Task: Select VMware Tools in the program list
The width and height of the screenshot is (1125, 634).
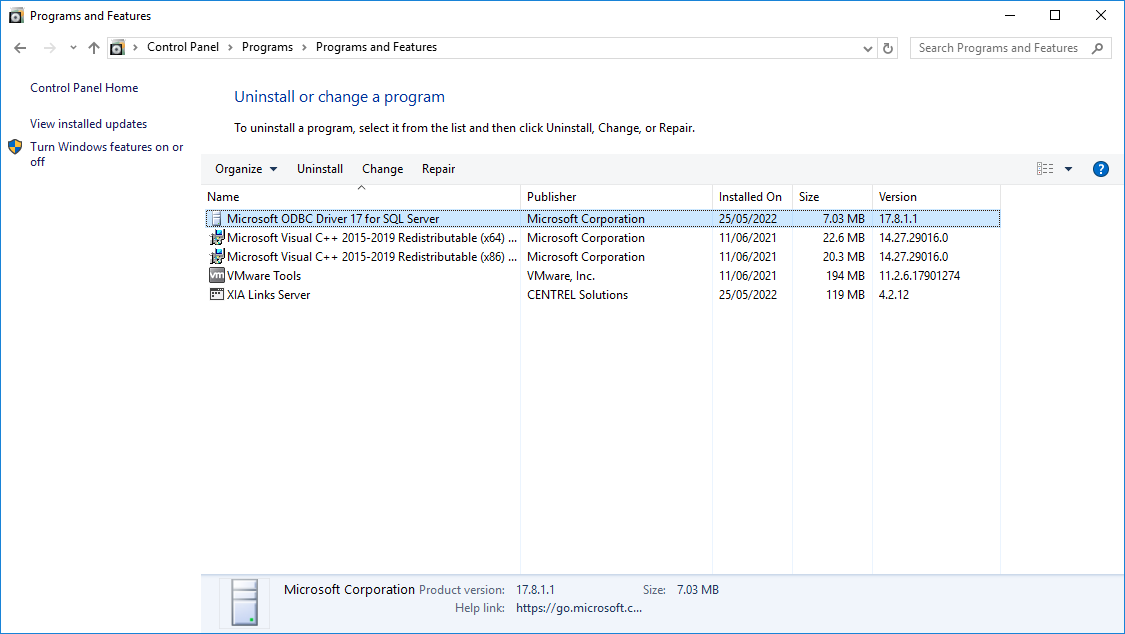Action: click(x=603, y=276)
